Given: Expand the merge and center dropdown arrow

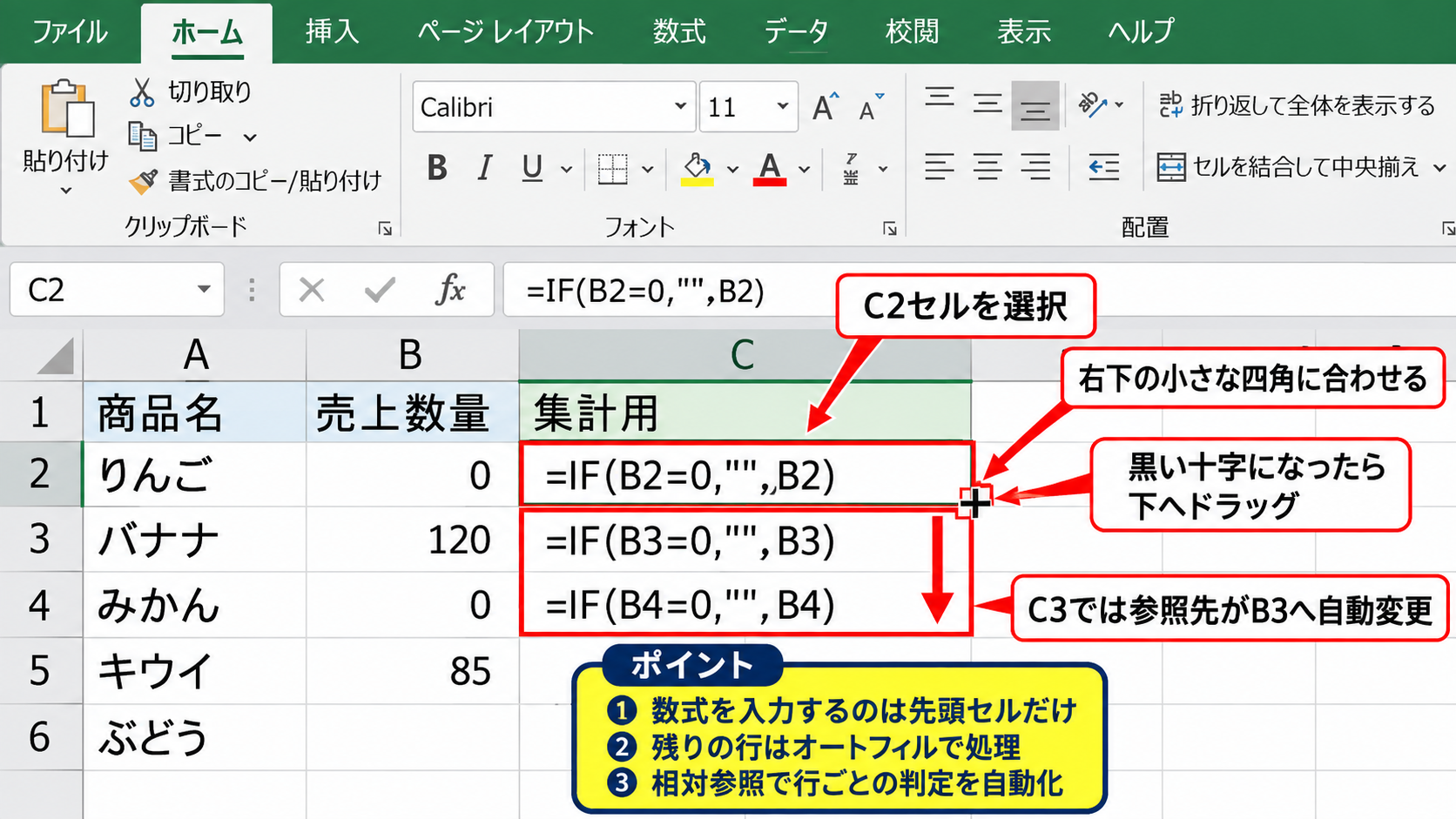Looking at the screenshot, I should (1439, 167).
